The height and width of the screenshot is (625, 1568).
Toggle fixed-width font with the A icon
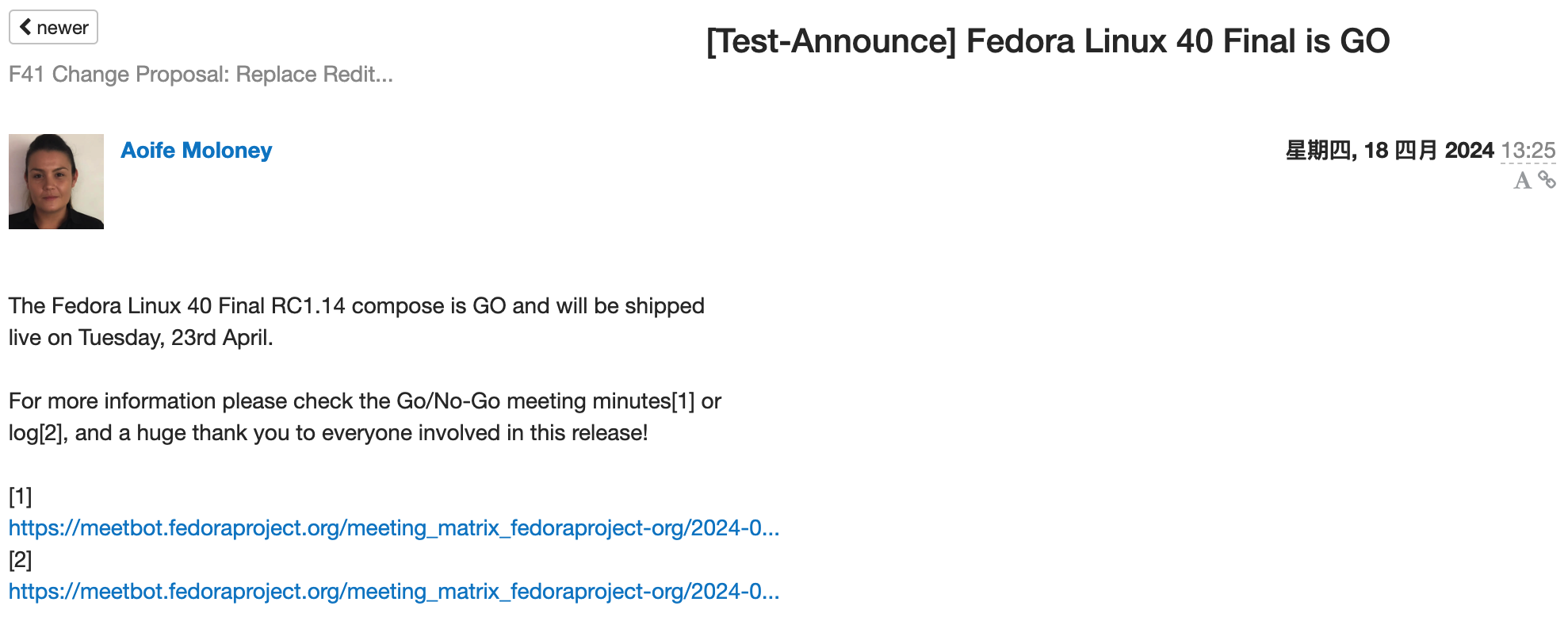tap(1522, 181)
